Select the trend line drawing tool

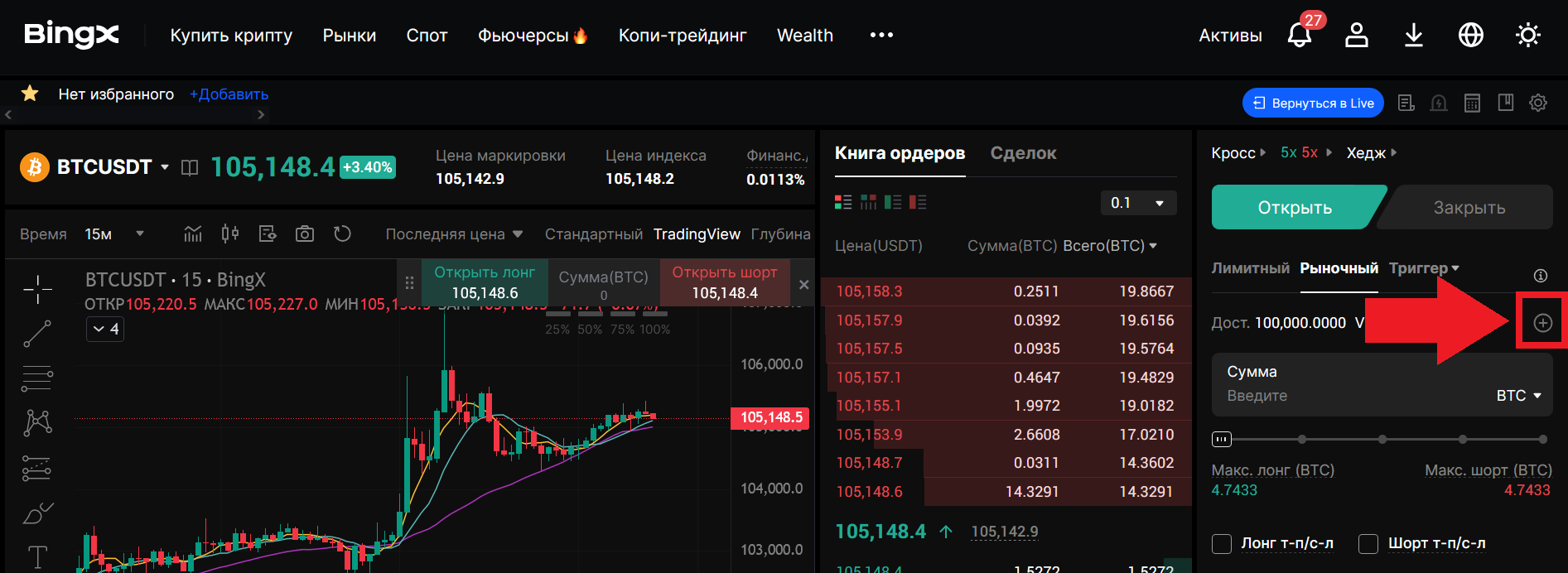pyautogui.click(x=37, y=333)
